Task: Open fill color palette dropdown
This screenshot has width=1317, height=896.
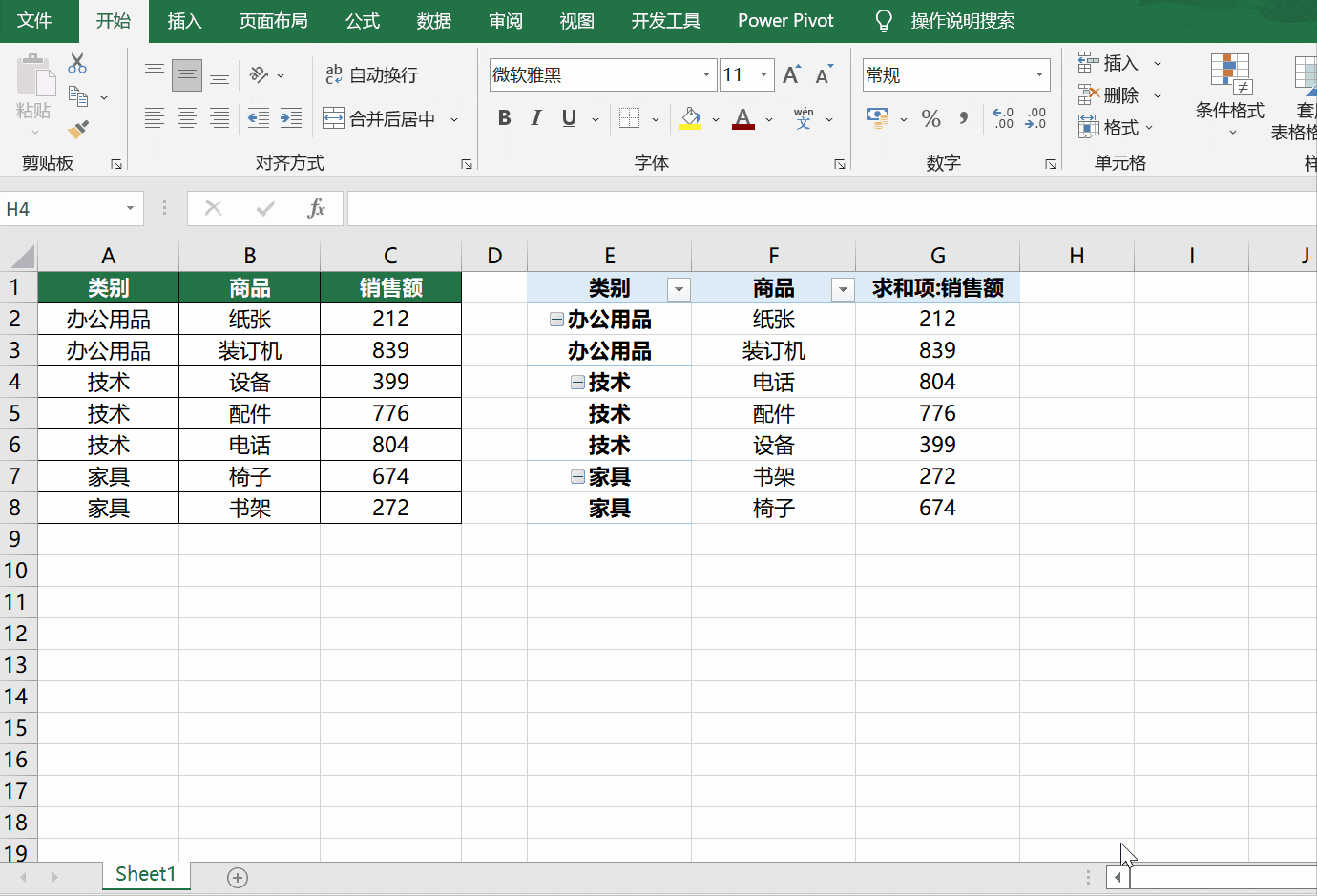Action: [716, 119]
